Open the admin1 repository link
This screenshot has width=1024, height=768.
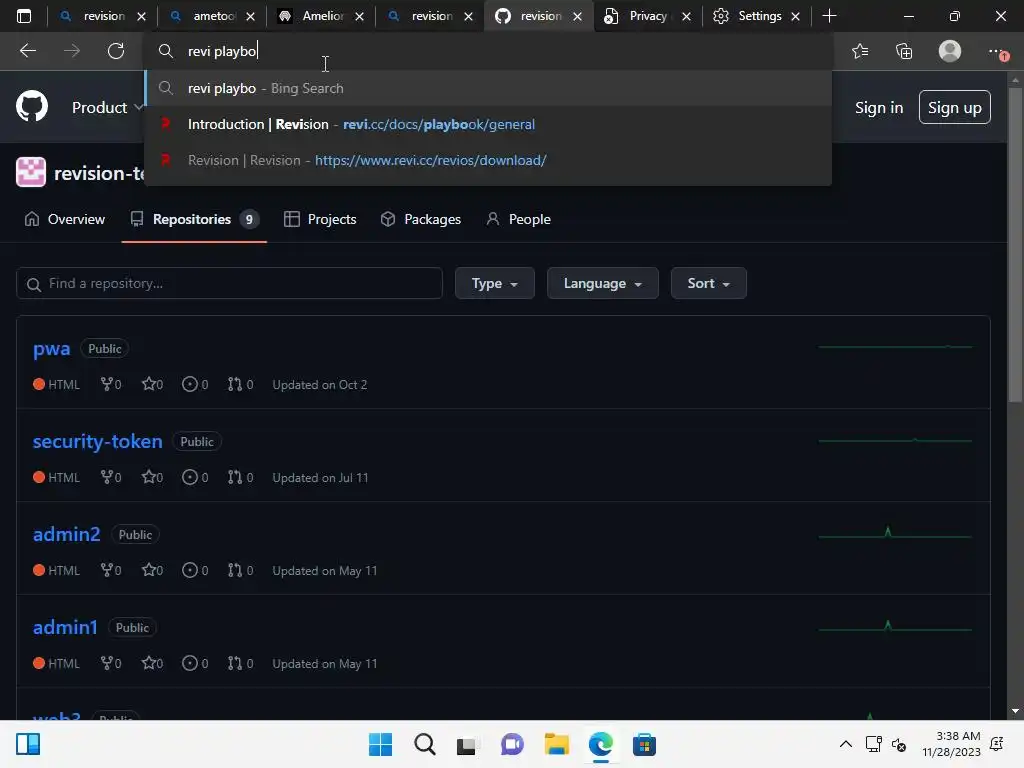tap(65, 627)
